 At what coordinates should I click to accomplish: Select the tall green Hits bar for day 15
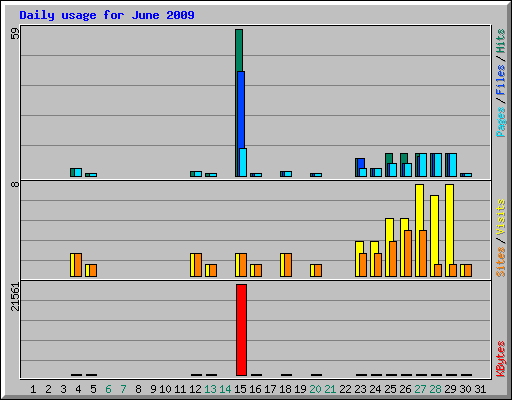238,50
